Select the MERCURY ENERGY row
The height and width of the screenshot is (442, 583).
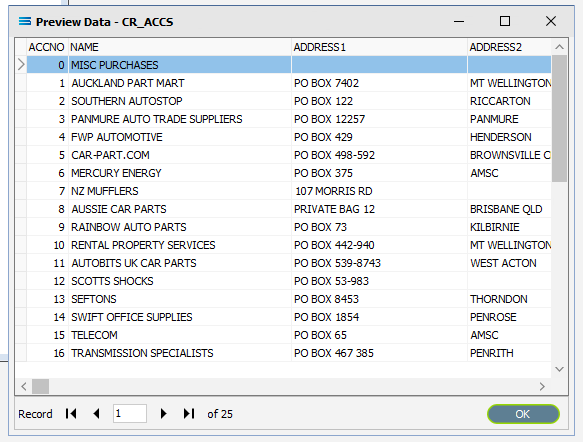[x=289, y=173]
